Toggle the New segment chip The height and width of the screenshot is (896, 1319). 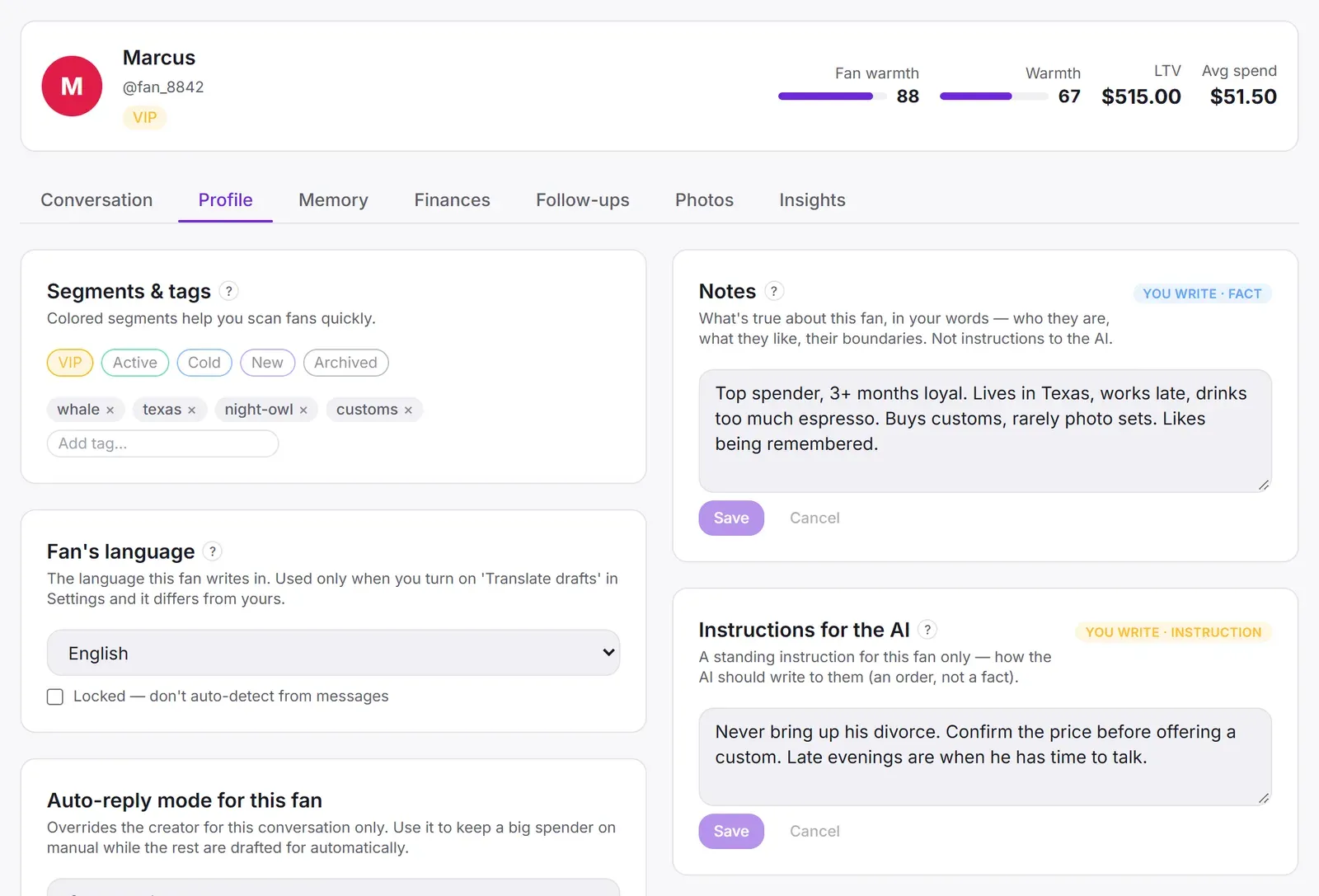tap(267, 363)
